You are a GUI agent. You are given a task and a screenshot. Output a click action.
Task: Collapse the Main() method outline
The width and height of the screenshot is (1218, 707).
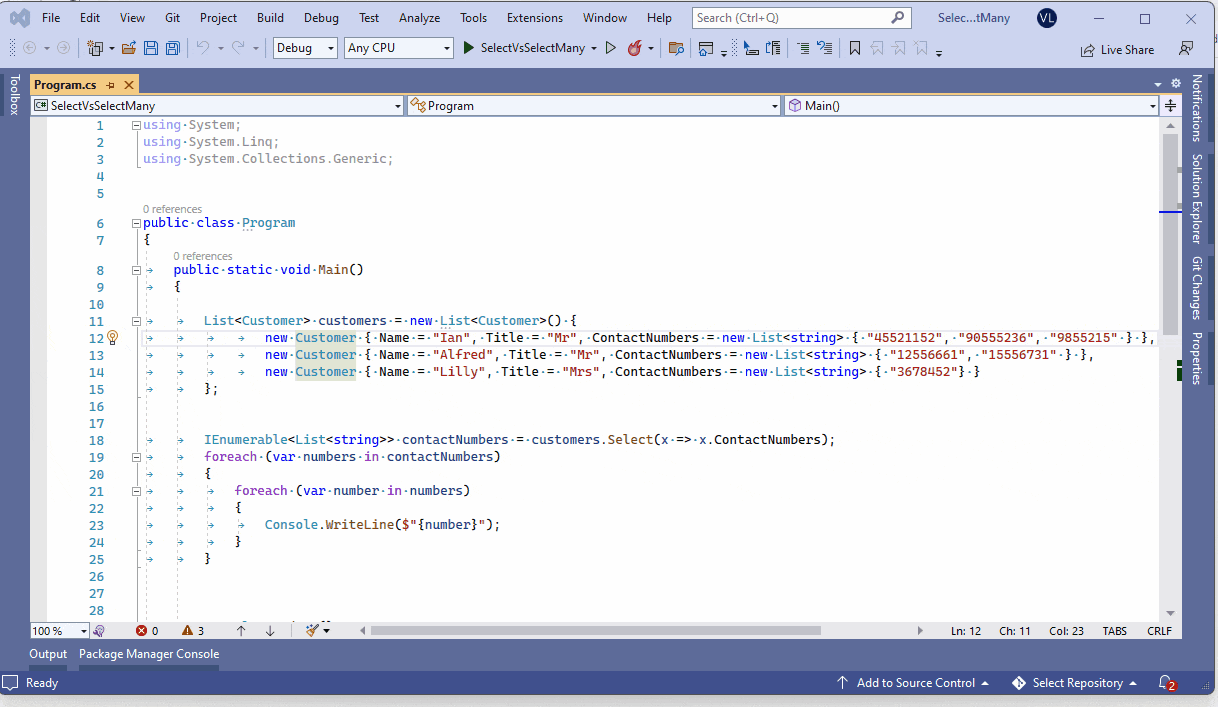(136, 269)
